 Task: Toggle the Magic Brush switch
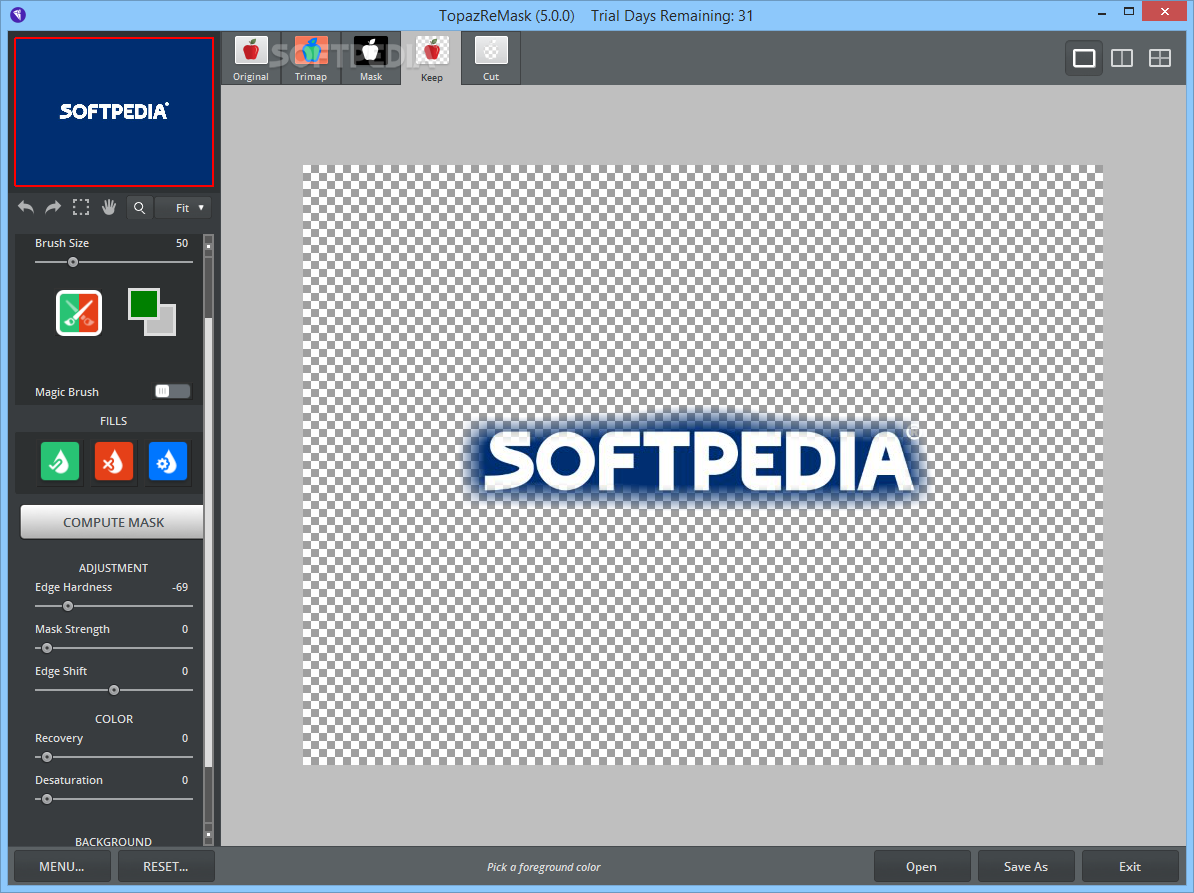(x=172, y=391)
